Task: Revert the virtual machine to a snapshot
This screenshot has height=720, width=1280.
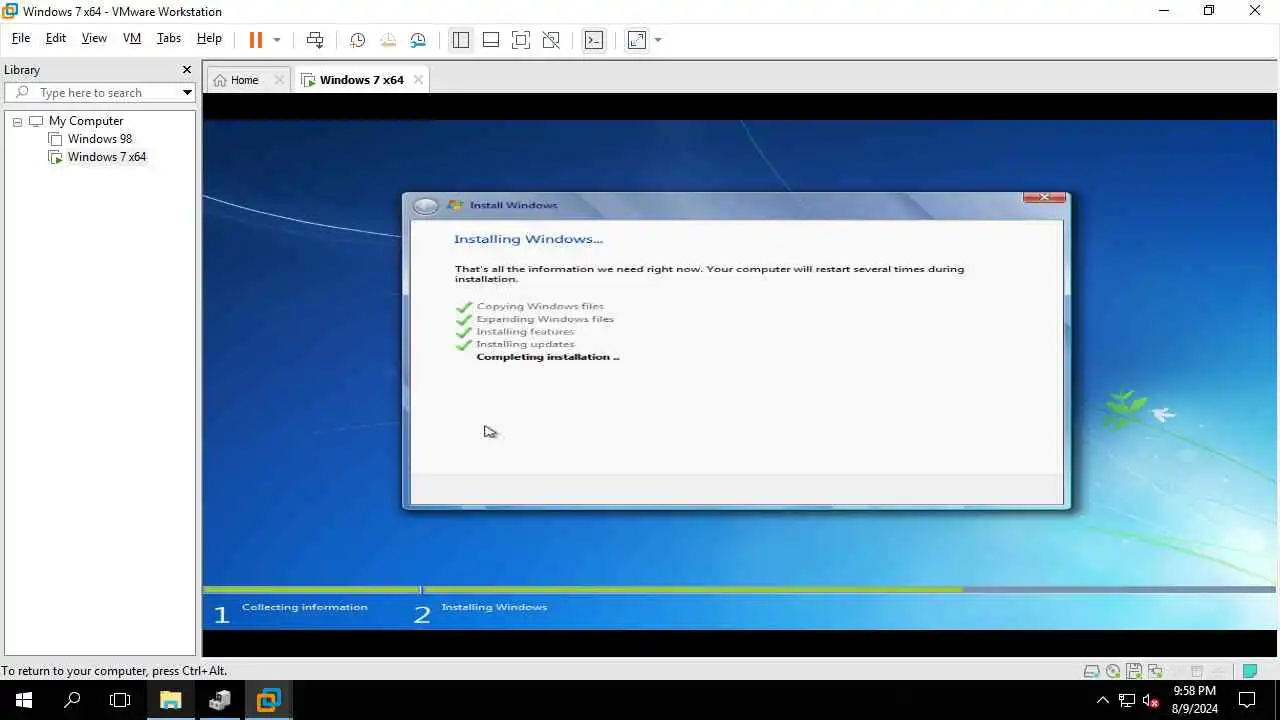Action: tap(388, 40)
